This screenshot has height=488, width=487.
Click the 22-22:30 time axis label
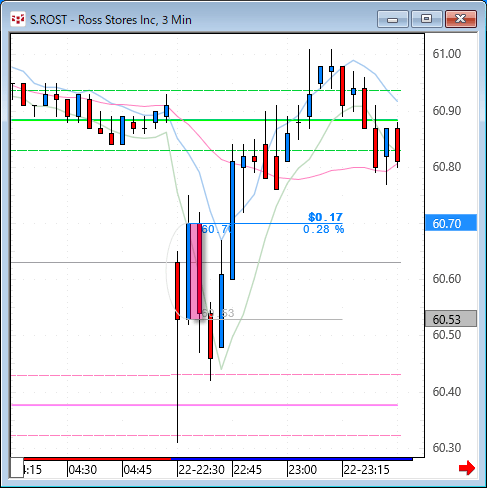tap(201, 469)
